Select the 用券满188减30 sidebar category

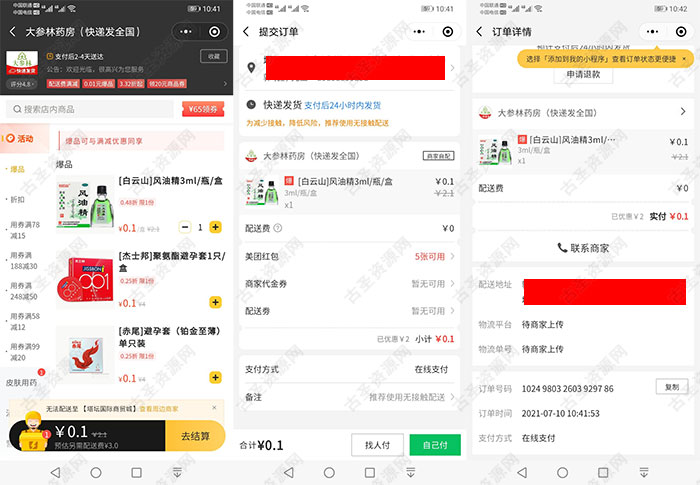[24, 260]
